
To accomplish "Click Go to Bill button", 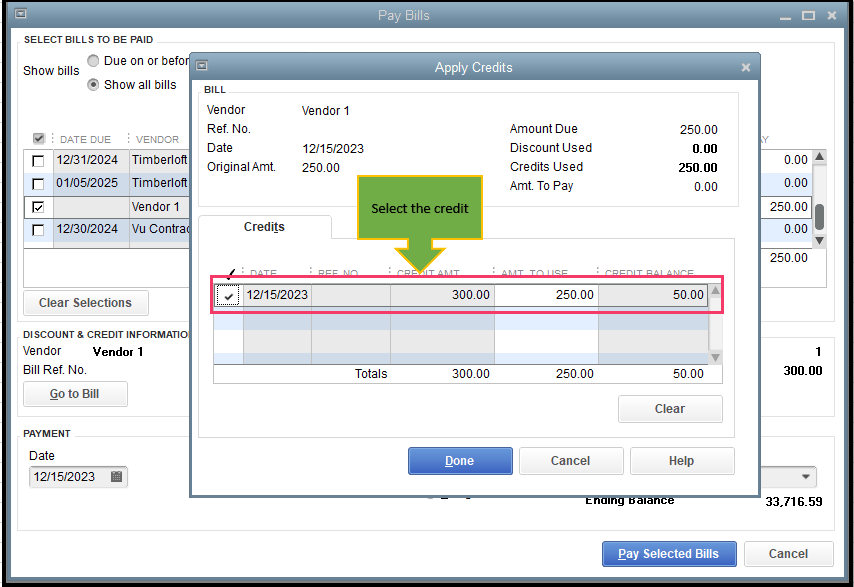I will click(75, 394).
